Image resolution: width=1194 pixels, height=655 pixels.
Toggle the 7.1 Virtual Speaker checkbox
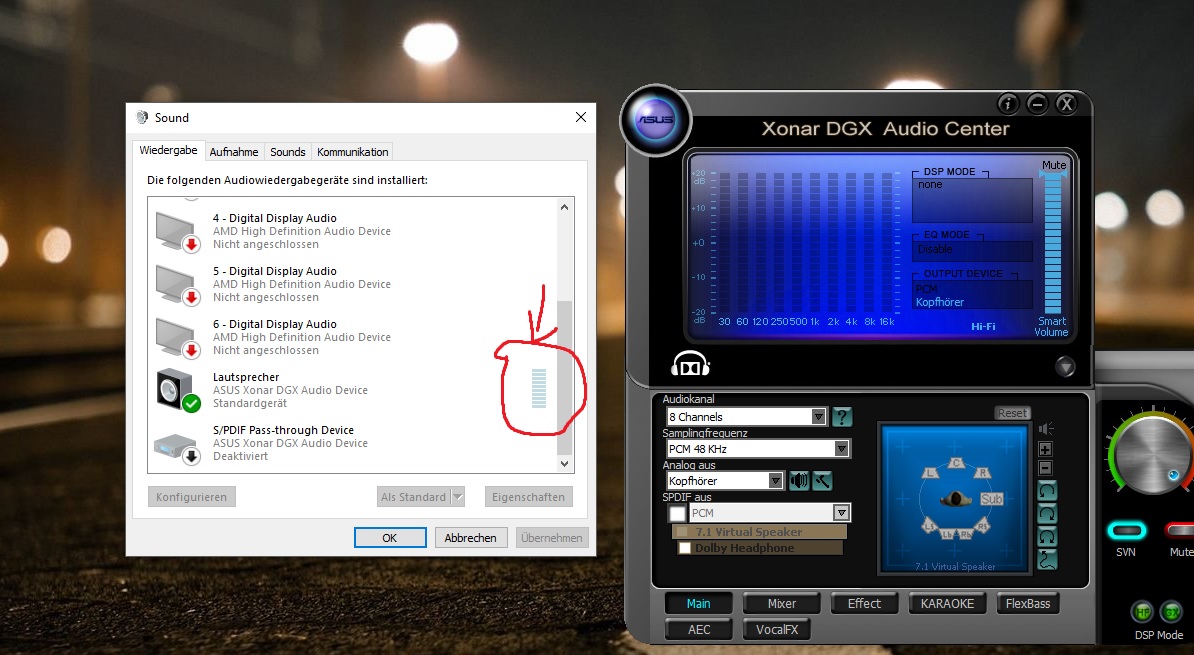[682, 532]
